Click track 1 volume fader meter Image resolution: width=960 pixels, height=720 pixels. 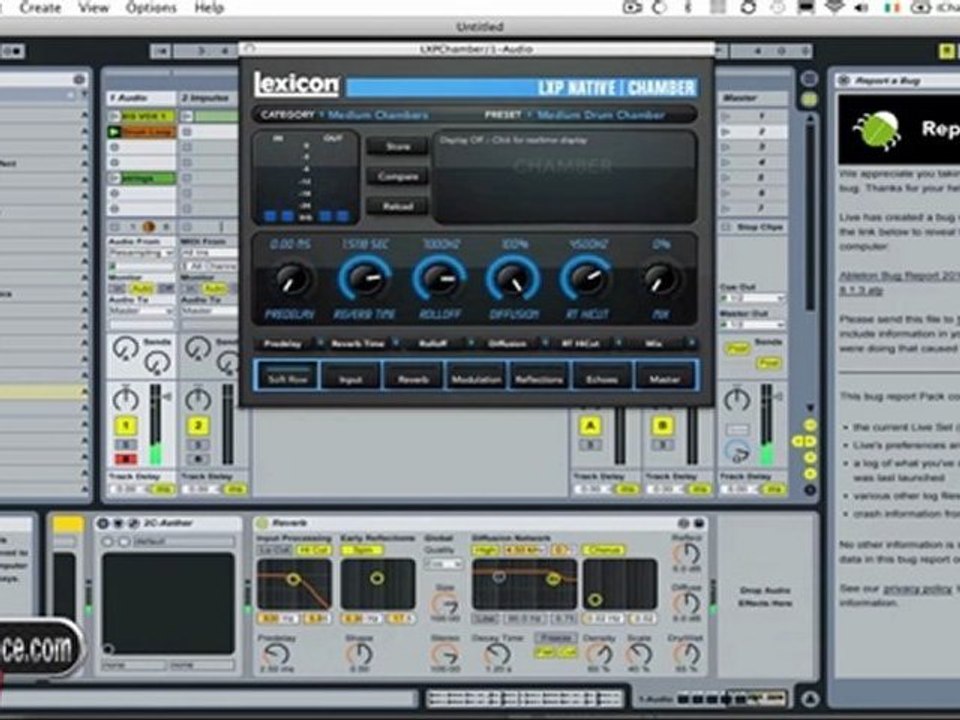tap(156, 424)
